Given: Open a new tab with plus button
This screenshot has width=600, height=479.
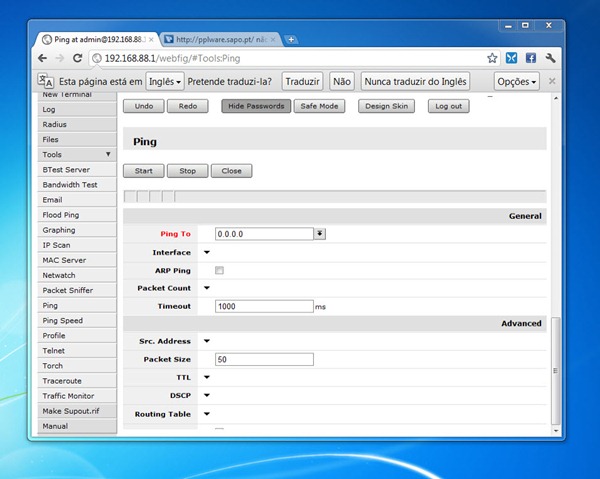Looking at the screenshot, I should pos(291,39).
